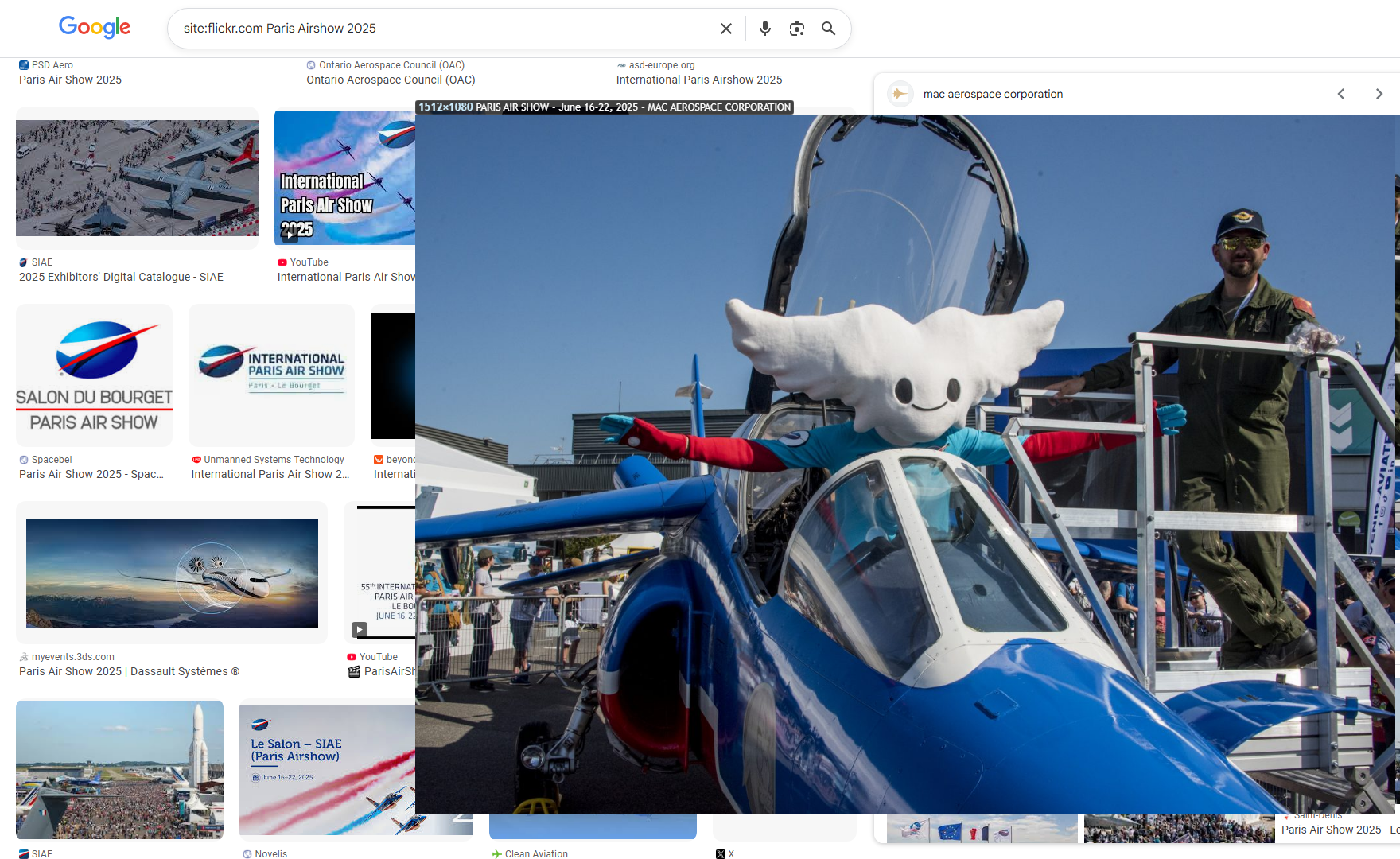This screenshot has height=859, width=1400.
Task: Open Unmanned Systems Technology result title
Action: (x=270, y=474)
